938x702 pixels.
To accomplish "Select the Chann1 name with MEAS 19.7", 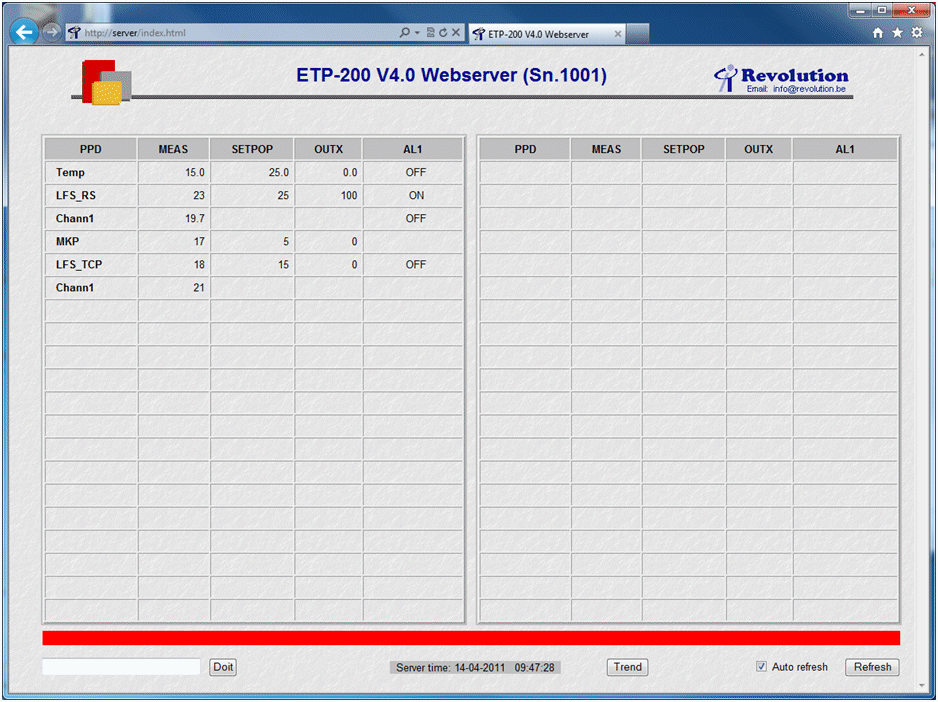I will [91, 218].
